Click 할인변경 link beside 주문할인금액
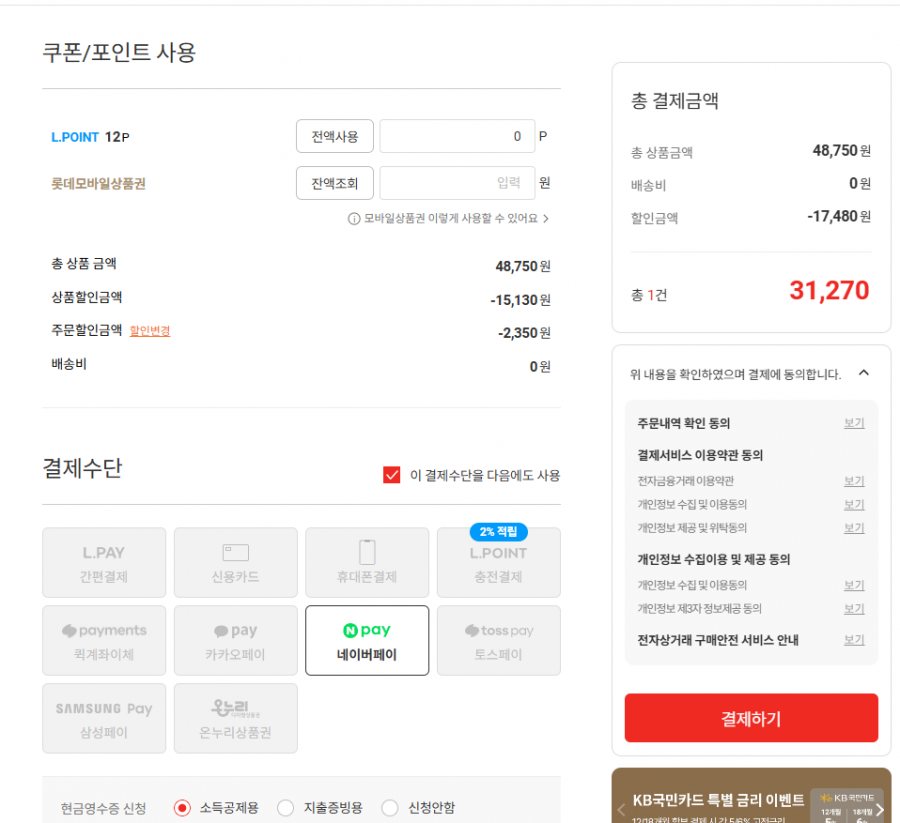Screen dimensions: 900x823 tap(150, 331)
